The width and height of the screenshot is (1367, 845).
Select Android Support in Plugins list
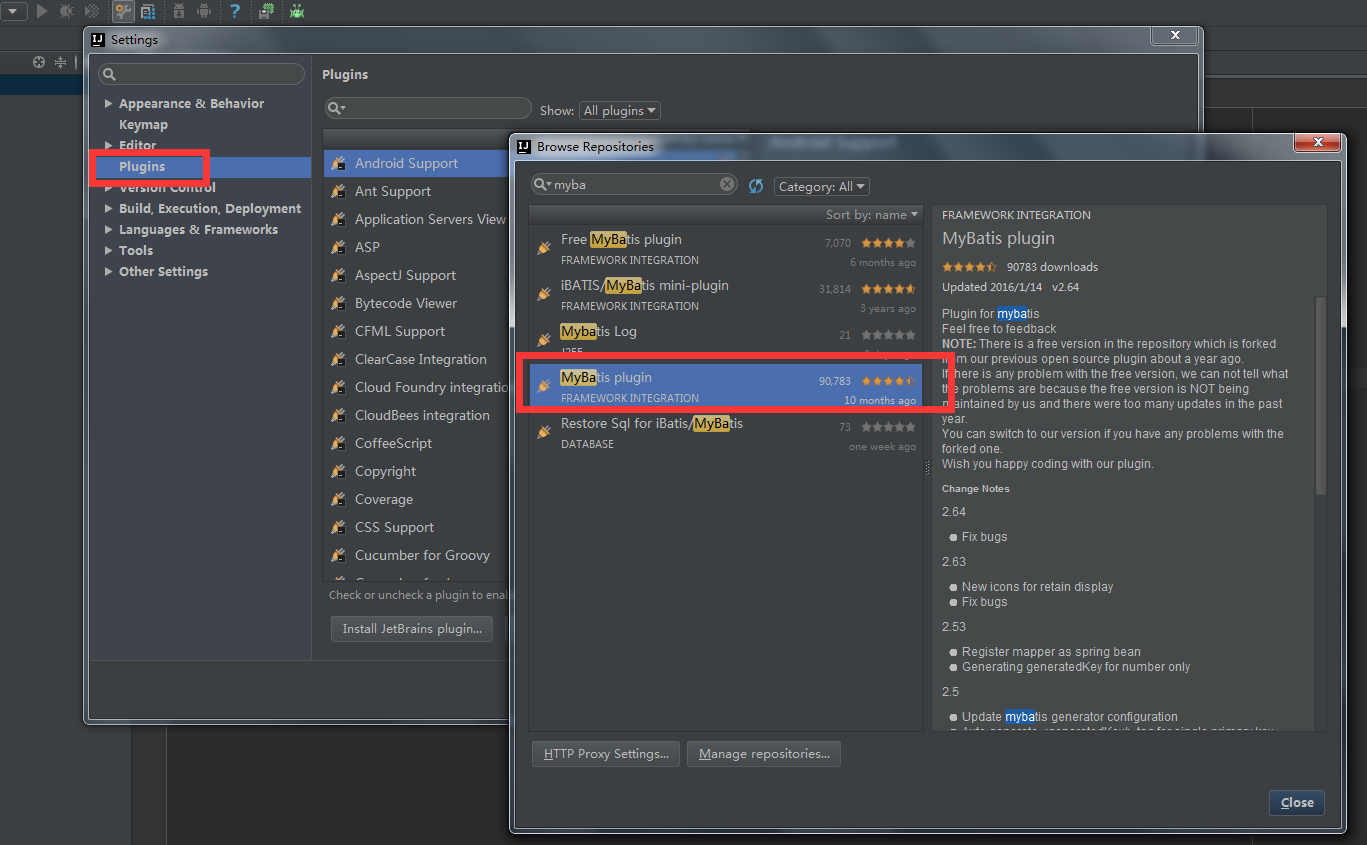point(417,163)
